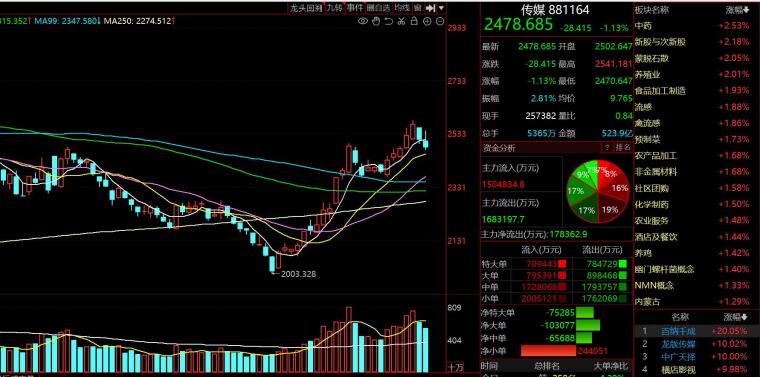Select the 九转 indicator tab
This screenshot has height=377, width=760.
tap(334, 8)
